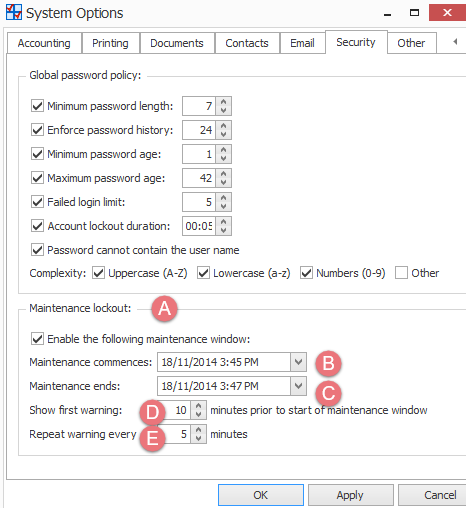Open Maintenance commences date dropdown
Viewport: 466px width, 508px height.
click(x=298, y=362)
